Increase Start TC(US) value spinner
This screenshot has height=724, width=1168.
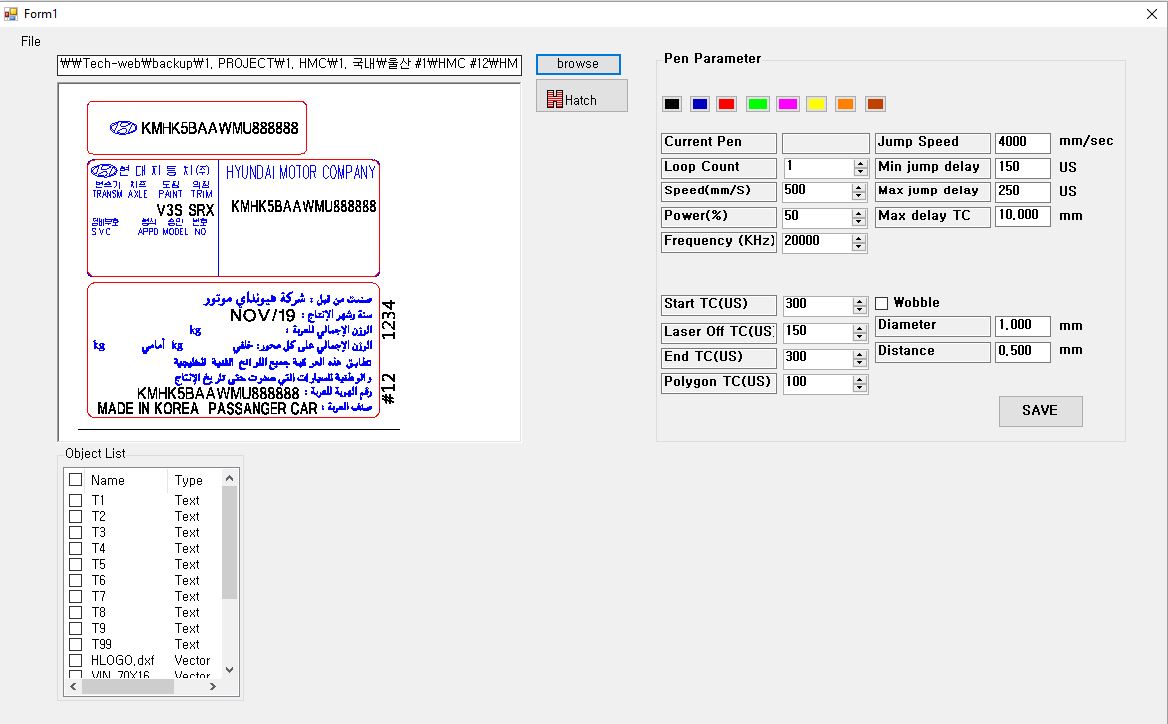point(860,300)
